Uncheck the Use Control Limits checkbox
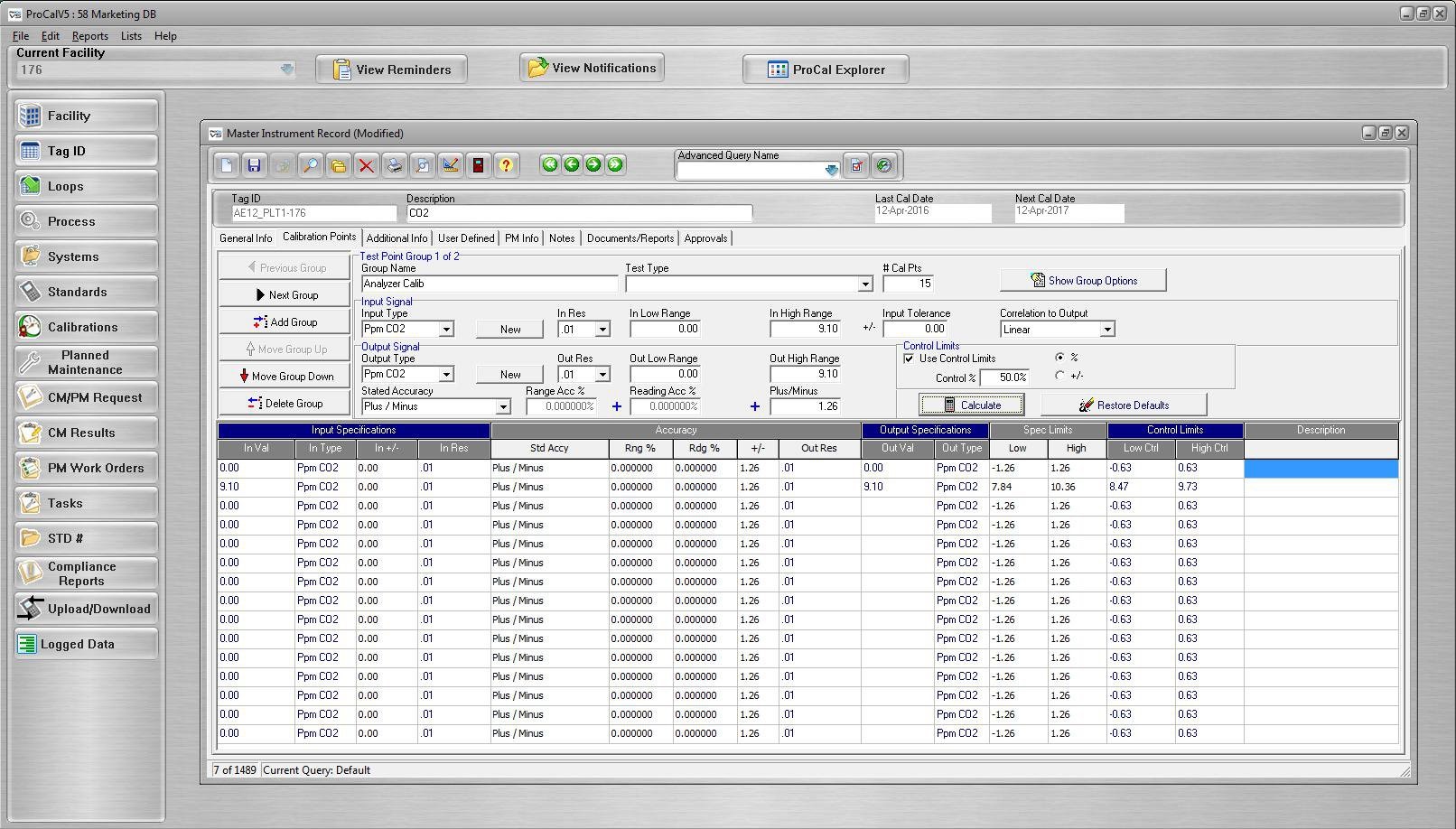The height and width of the screenshot is (829, 1456). click(x=910, y=358)
